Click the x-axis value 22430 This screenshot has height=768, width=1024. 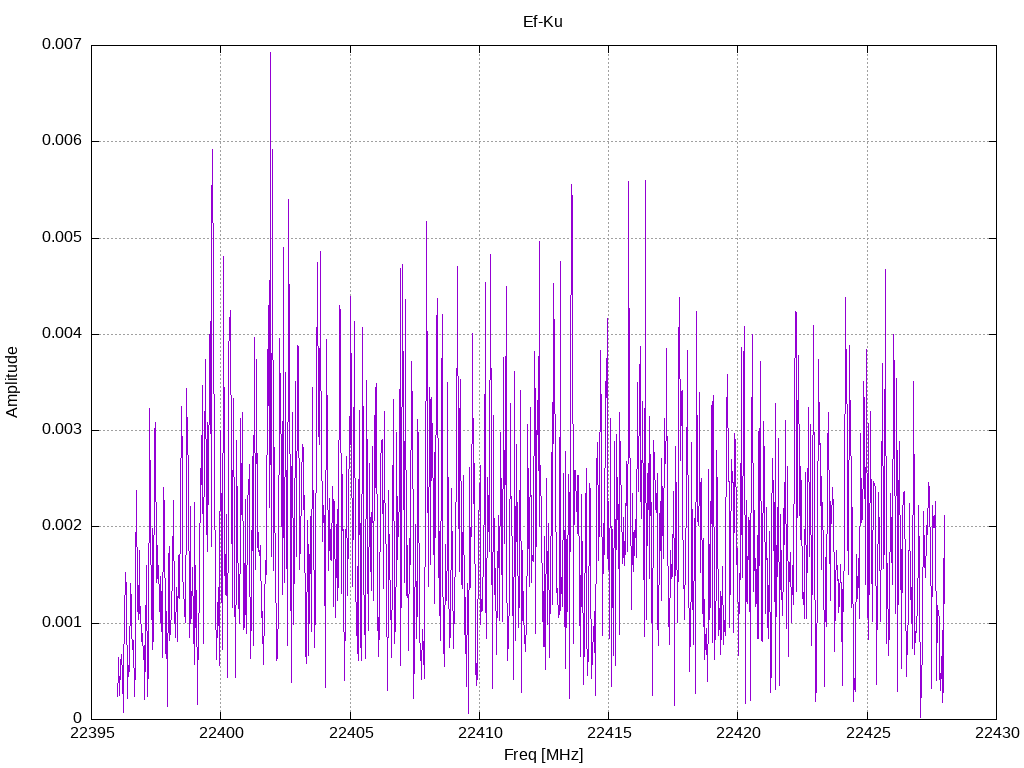(x=997, y=733)
